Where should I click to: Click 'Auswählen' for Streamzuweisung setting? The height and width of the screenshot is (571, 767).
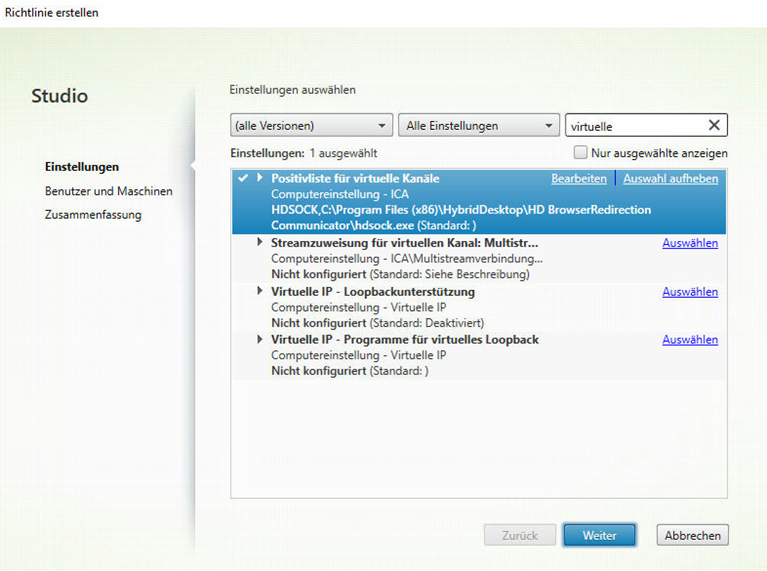tap(689, 243)
